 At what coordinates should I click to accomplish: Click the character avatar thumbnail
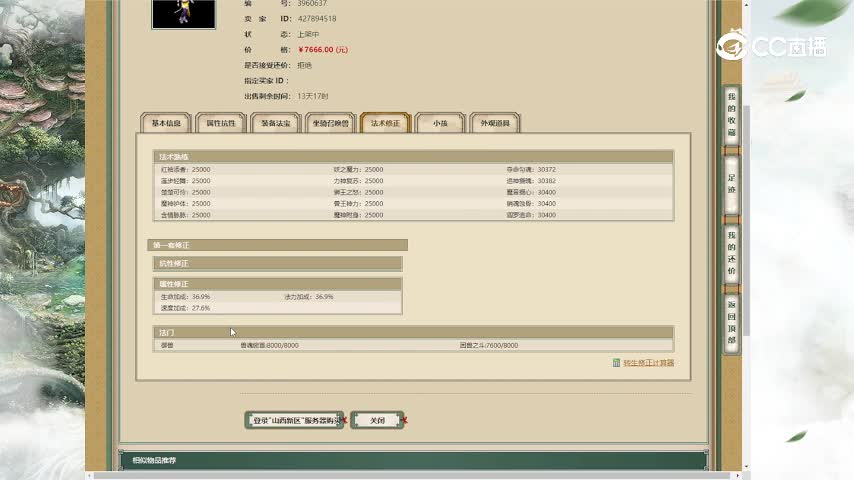point(183,13)
